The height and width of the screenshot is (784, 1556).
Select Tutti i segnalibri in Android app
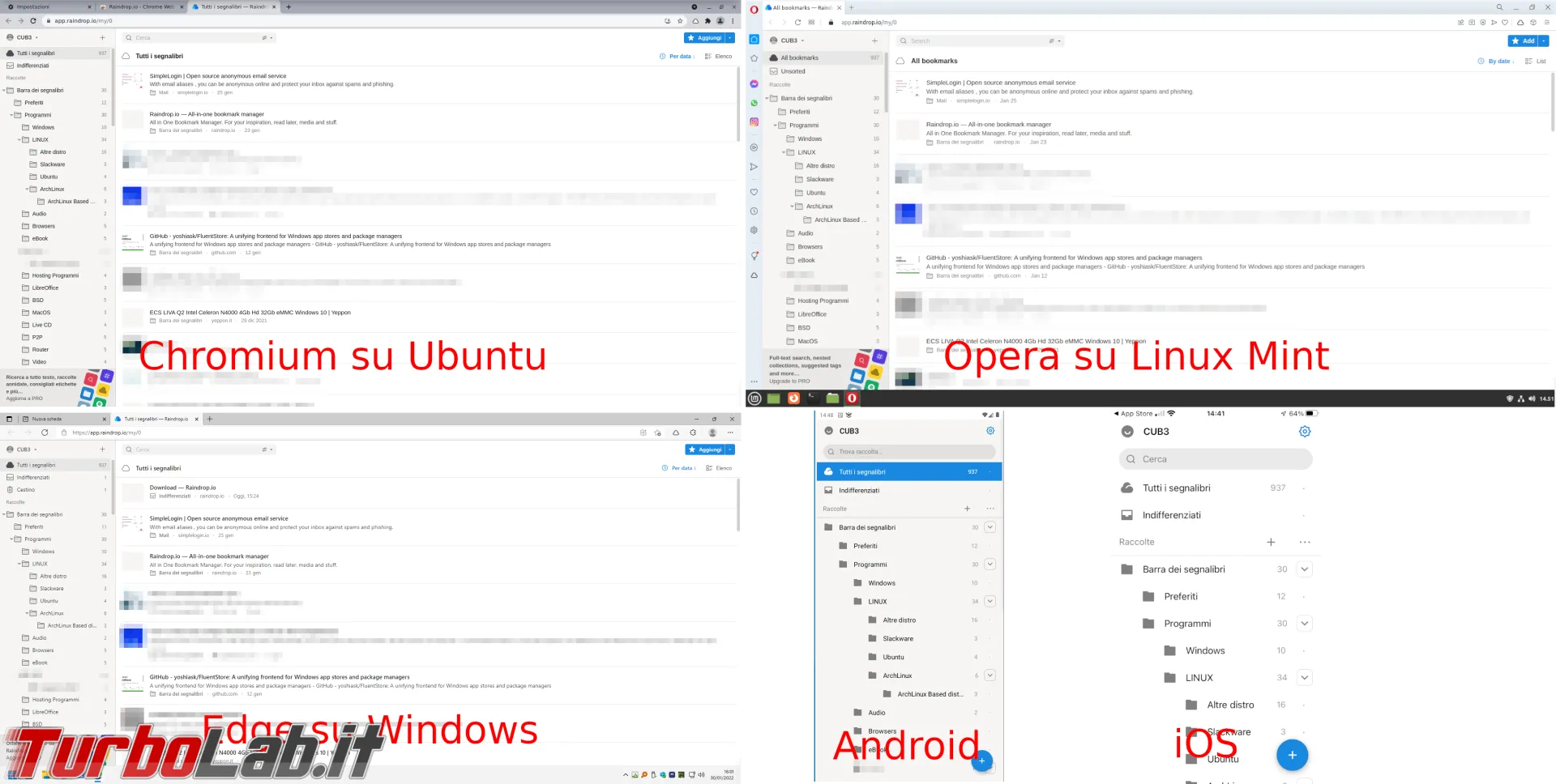point(909,471)
